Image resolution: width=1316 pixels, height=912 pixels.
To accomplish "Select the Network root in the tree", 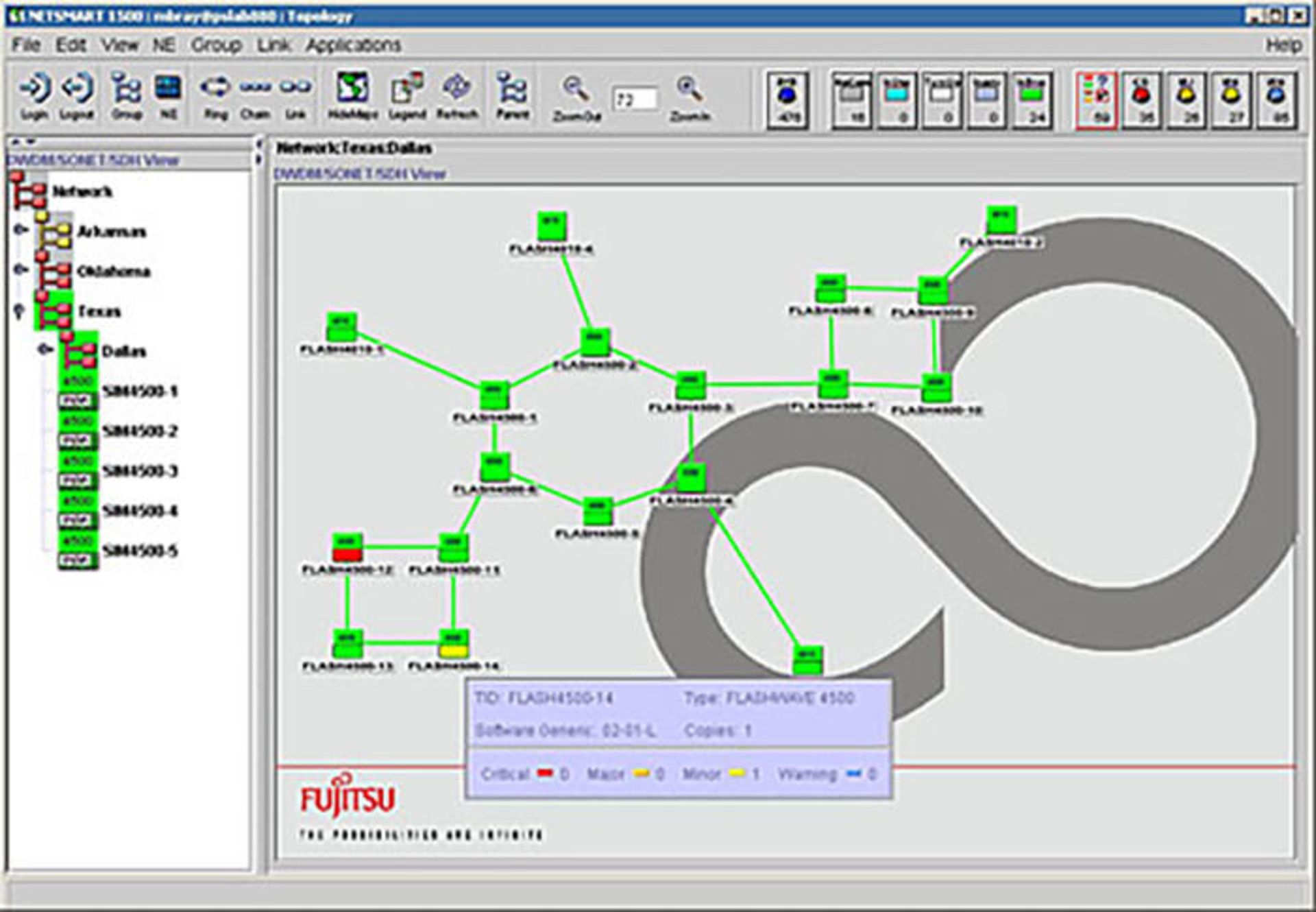I will (82, 191).
